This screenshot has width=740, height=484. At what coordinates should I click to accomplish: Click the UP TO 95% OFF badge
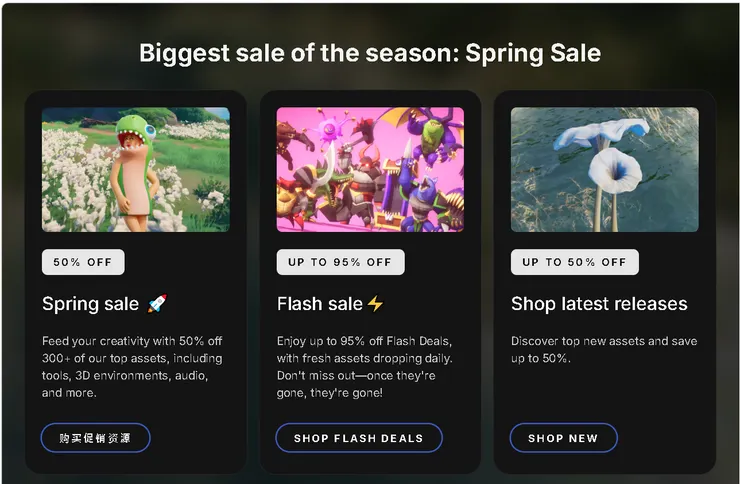[x=340, y=262]
